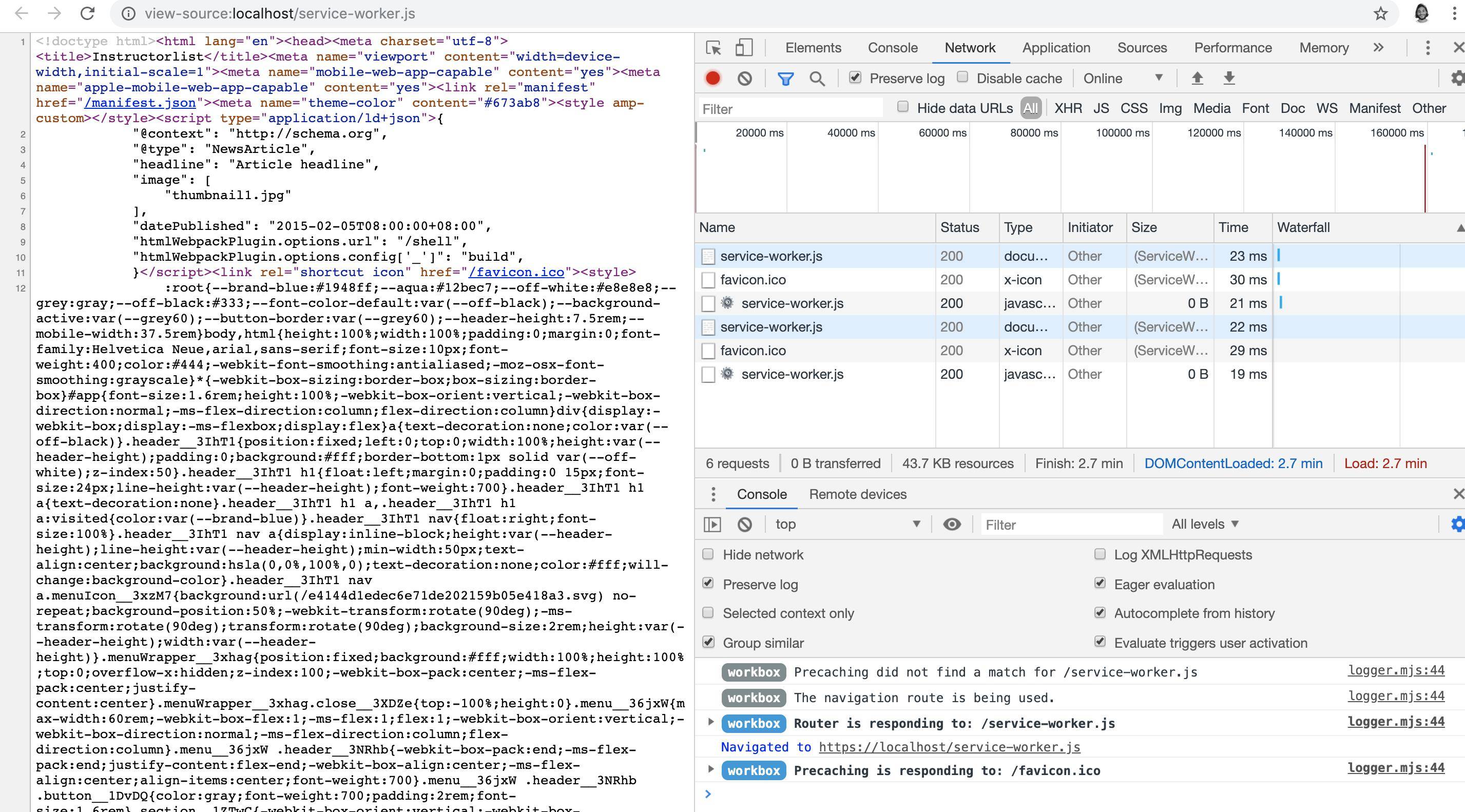This screenshot has height=812, width=1465.
Task: Check the Hide network option
Action: [708, 554]
